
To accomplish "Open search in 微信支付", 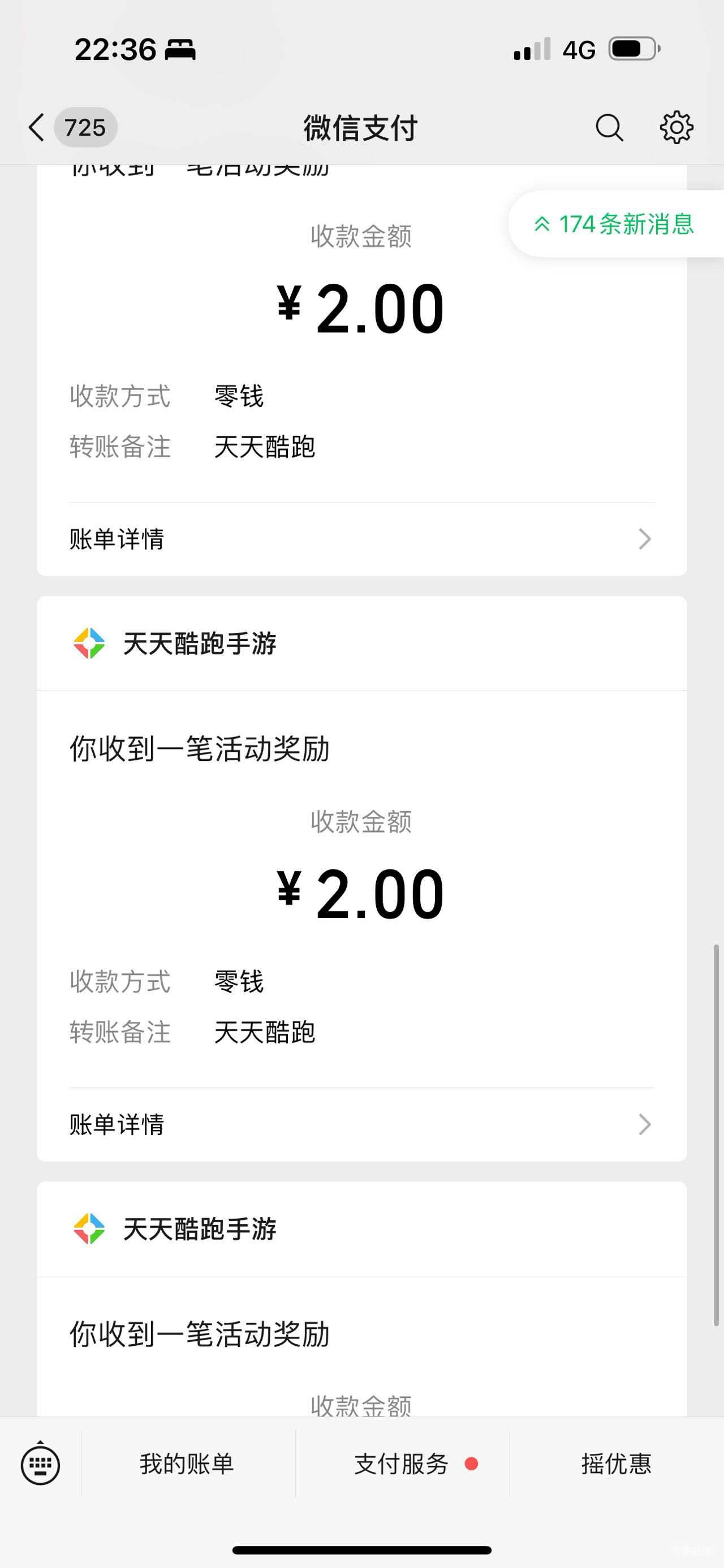I will [609, 128].
